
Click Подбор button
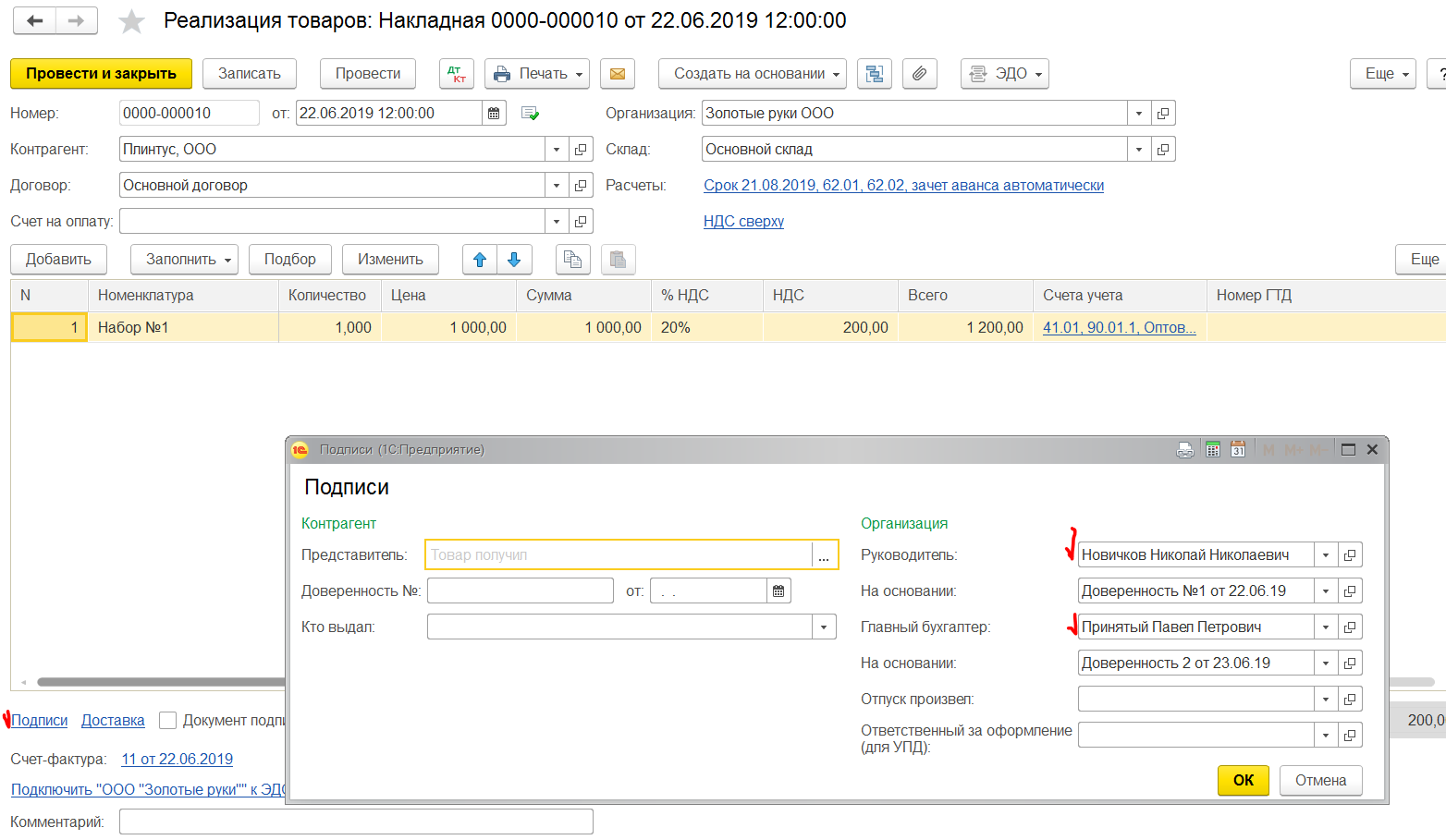[290, 260]
